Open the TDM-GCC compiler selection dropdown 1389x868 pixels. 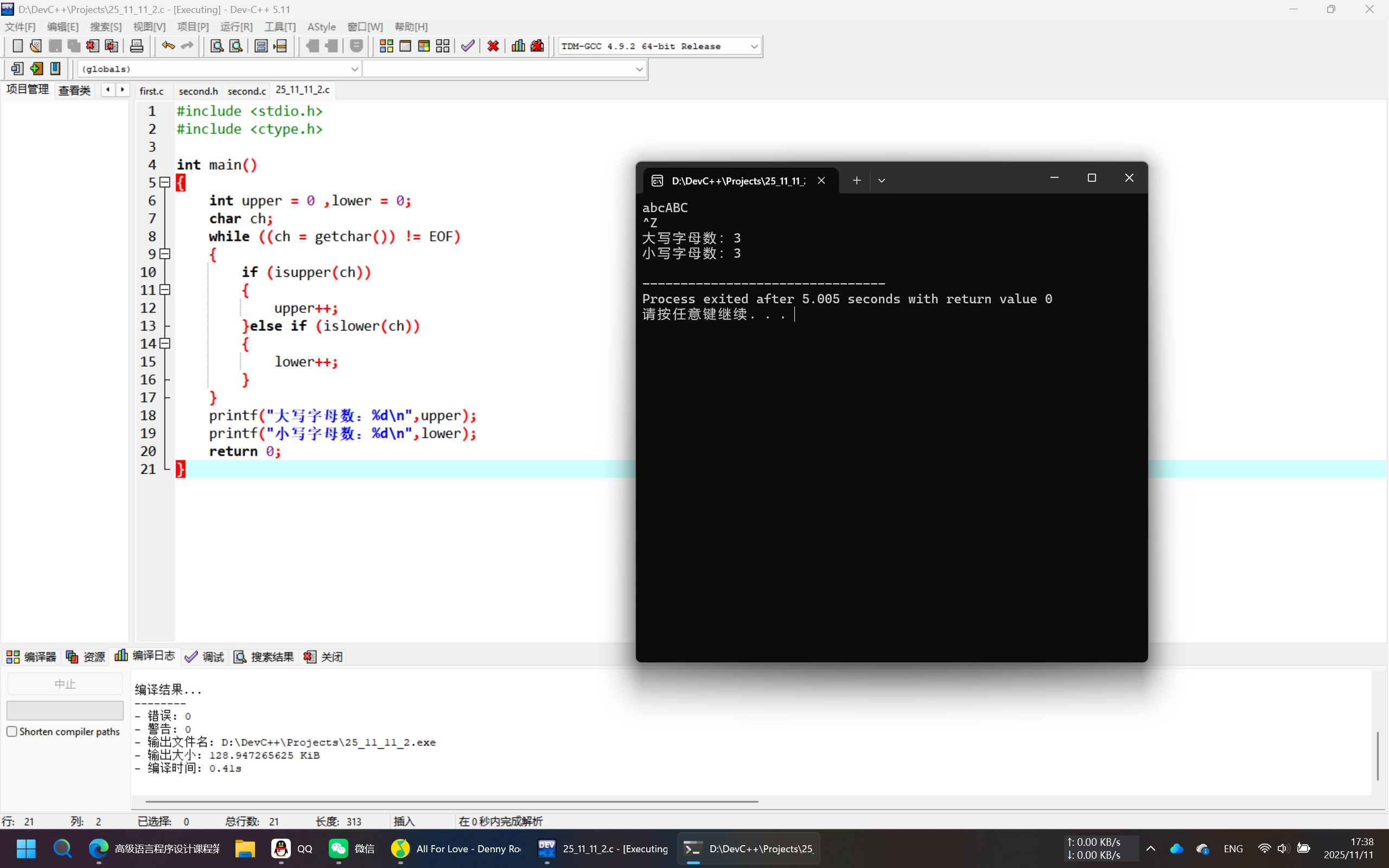pyautogui.click(x=754, y=47)
